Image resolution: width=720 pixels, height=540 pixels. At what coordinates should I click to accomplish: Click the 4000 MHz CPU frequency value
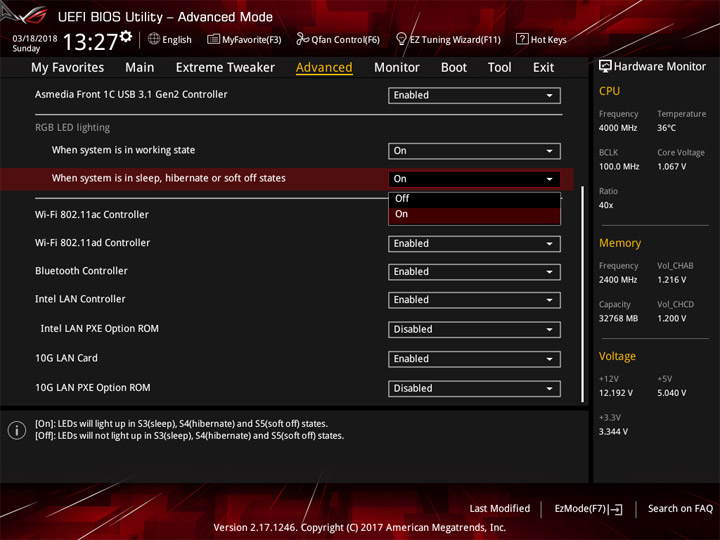click(x=618, y=128)
